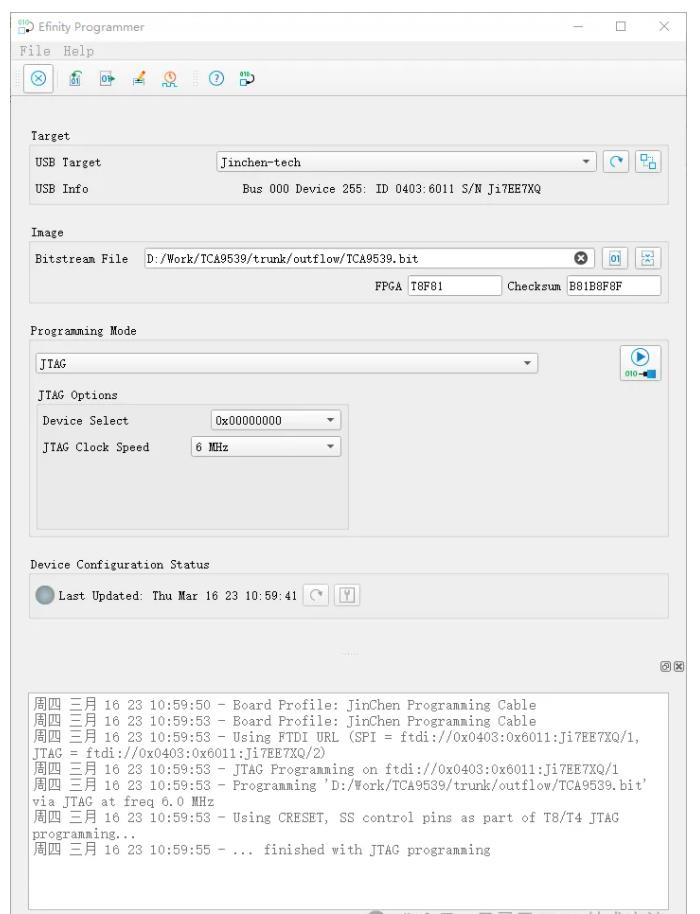Click the pencil edit toolbar icon

[x=139, y=78]
